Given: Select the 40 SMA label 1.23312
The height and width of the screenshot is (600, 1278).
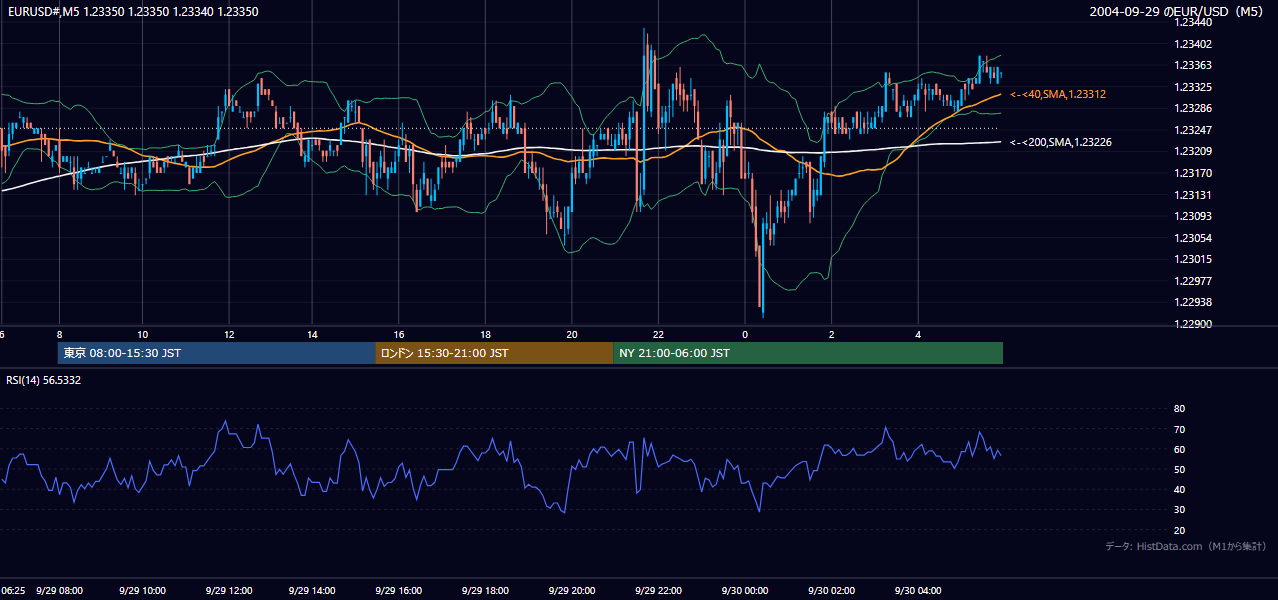Looking at the screenshot, I should click(x=1058, y=94).
